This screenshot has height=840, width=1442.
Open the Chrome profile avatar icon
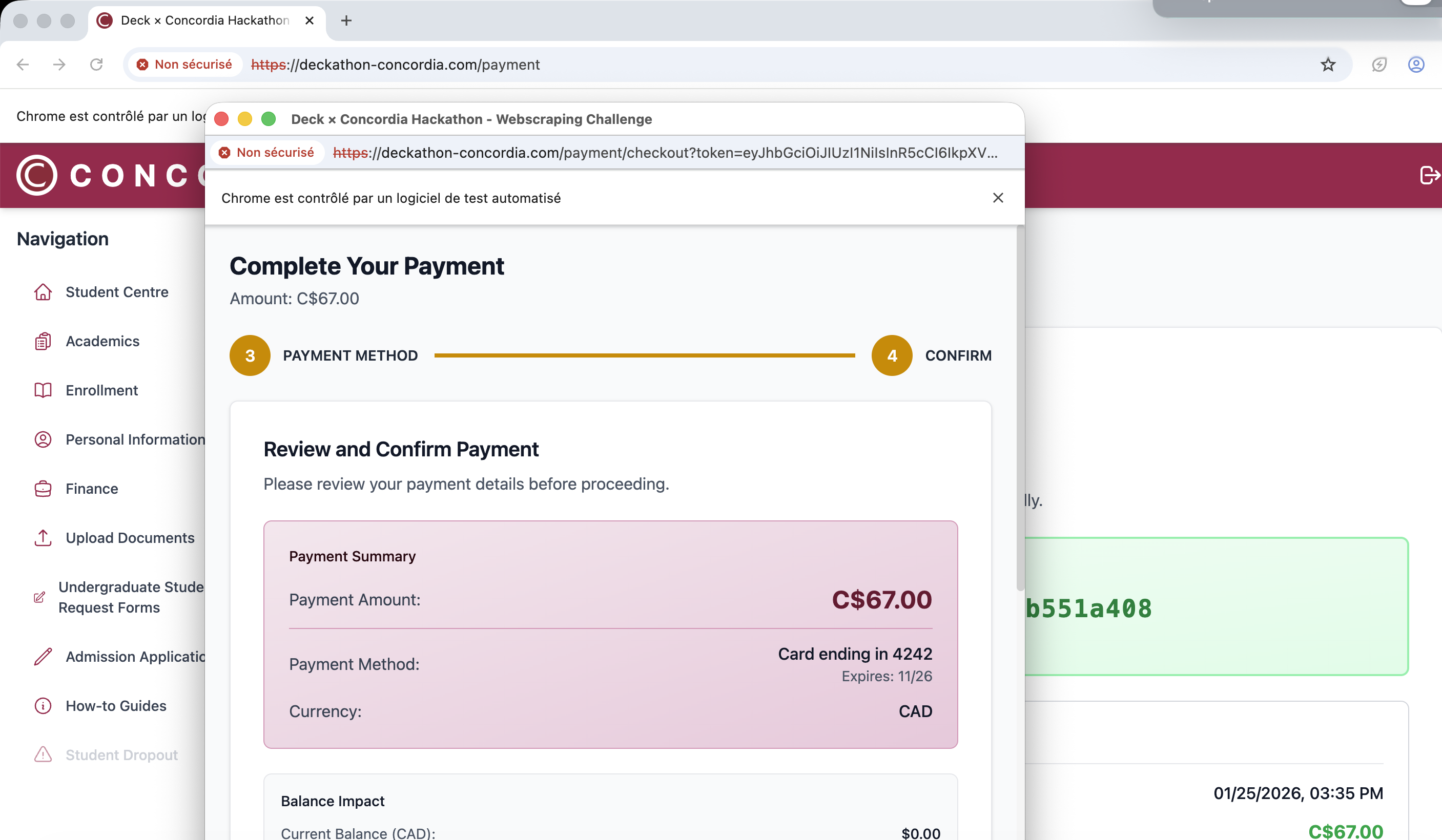point(1416,65)
